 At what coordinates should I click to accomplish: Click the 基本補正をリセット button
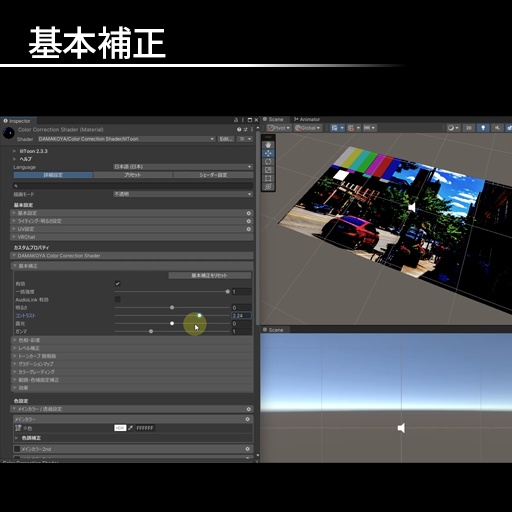click(209, 276)
